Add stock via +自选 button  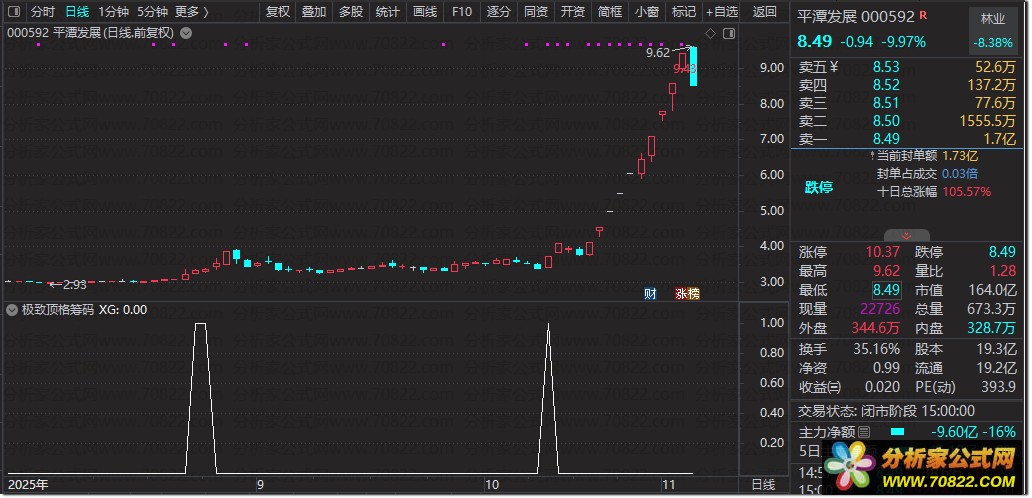[722, 12]
